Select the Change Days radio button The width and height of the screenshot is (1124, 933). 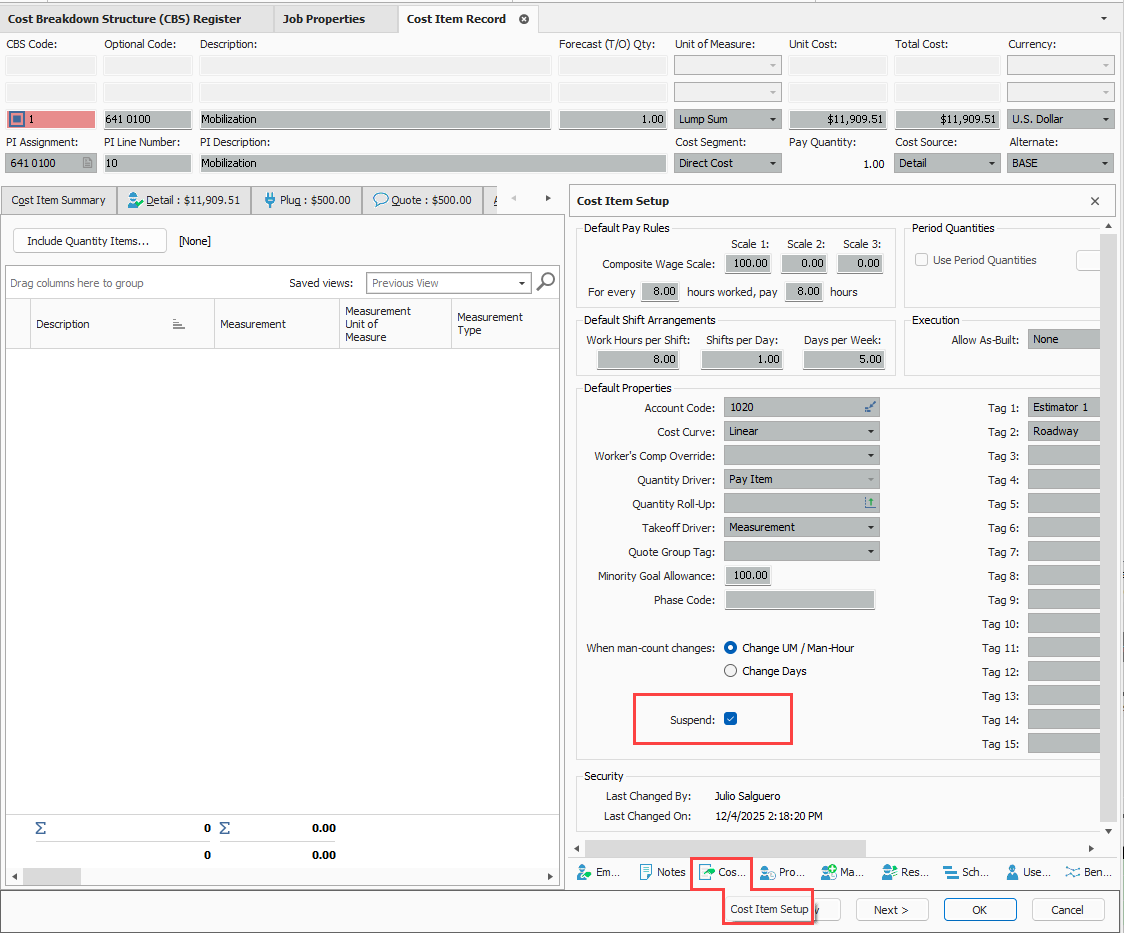click(x=731, y=671)
